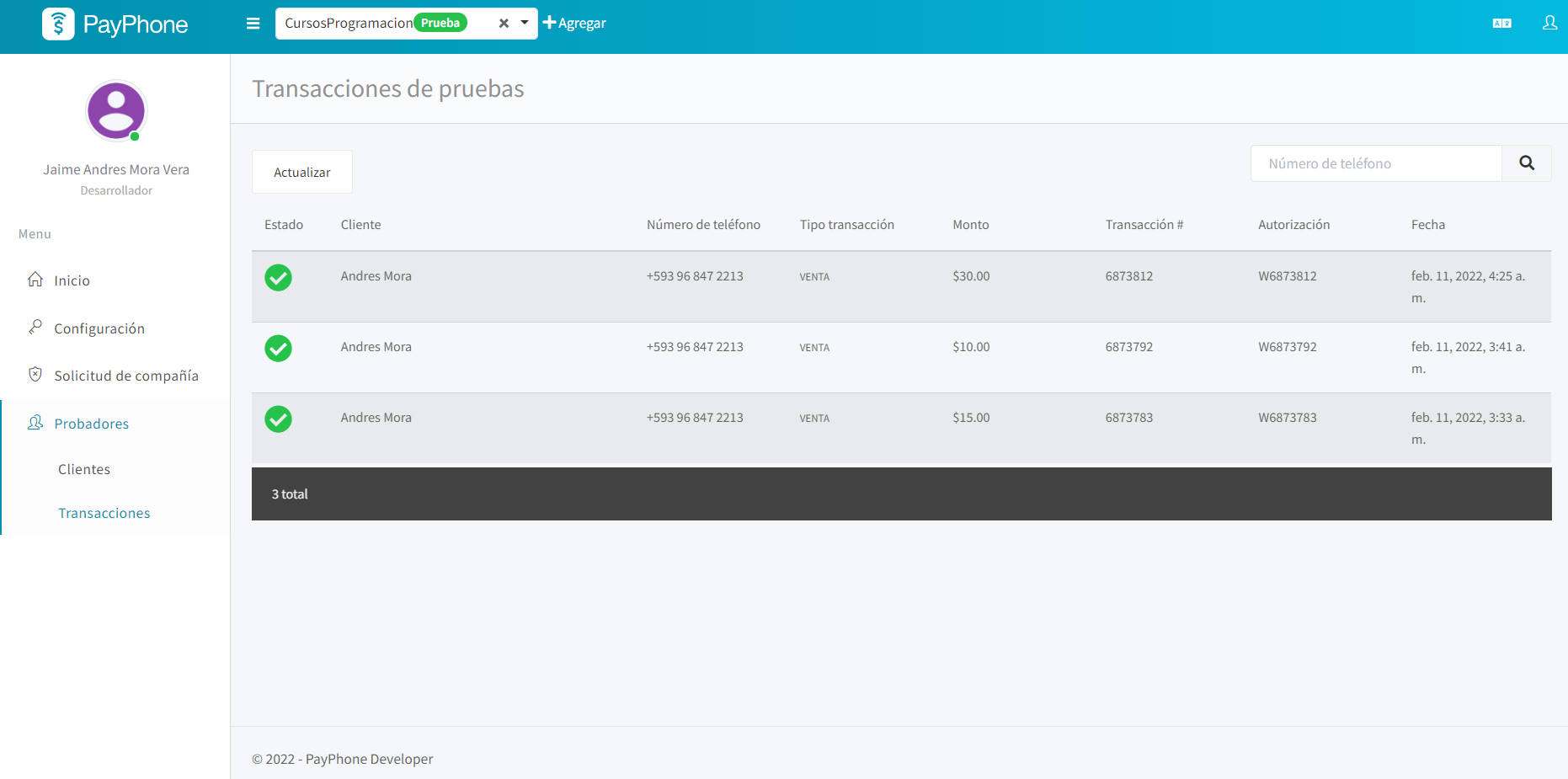Click authorization code W6873792
The image size is (1568, 779).
[1288, 347]
